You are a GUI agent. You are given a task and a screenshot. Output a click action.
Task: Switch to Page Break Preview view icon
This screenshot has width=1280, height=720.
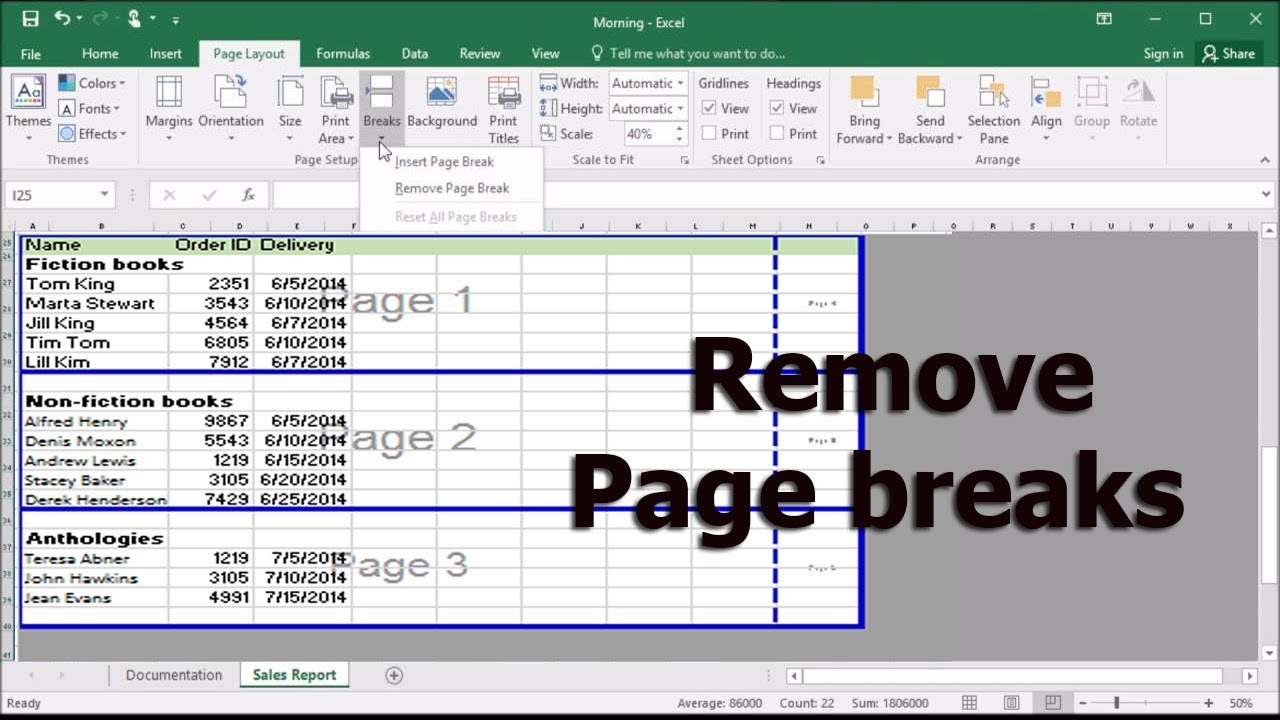pyautogui.click(x=1052, y=703)
